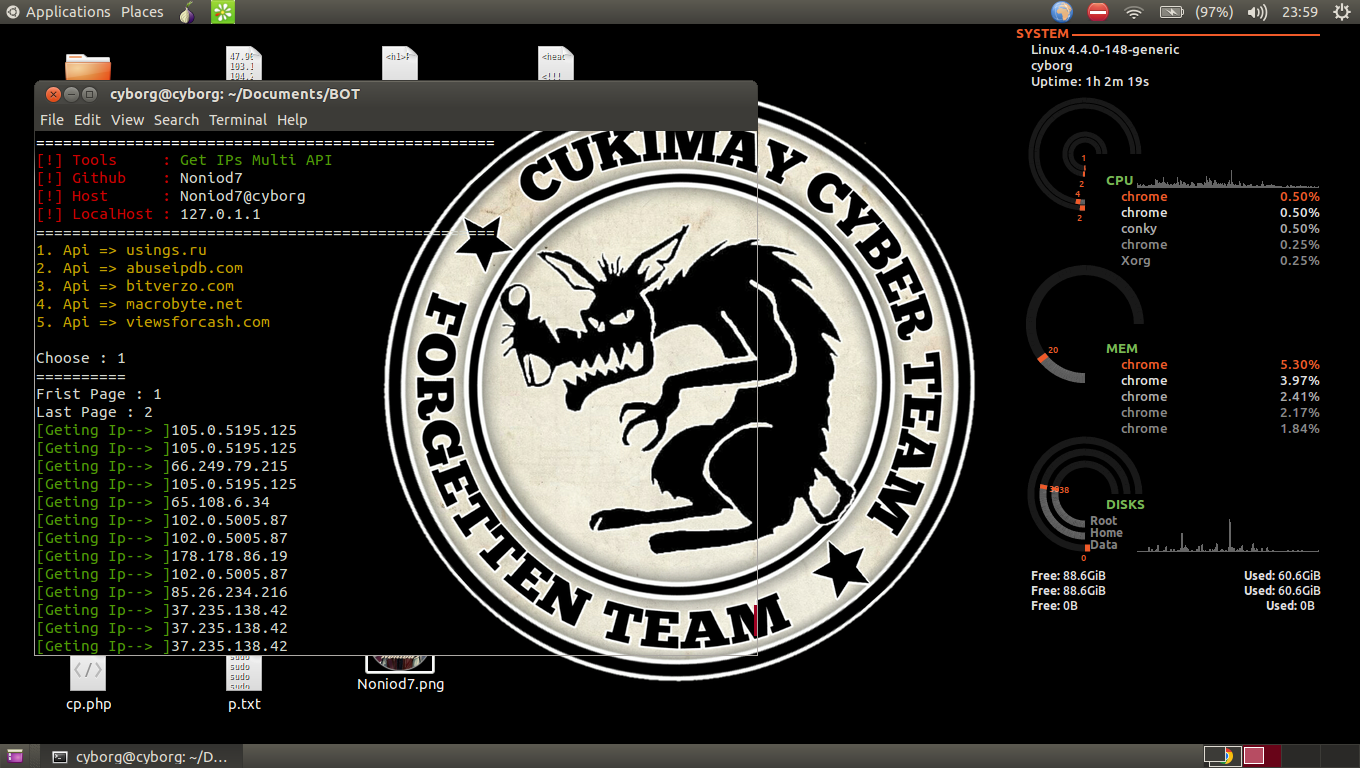
Task: Click the conky MEM heading
Action: tap(1122, 349)
